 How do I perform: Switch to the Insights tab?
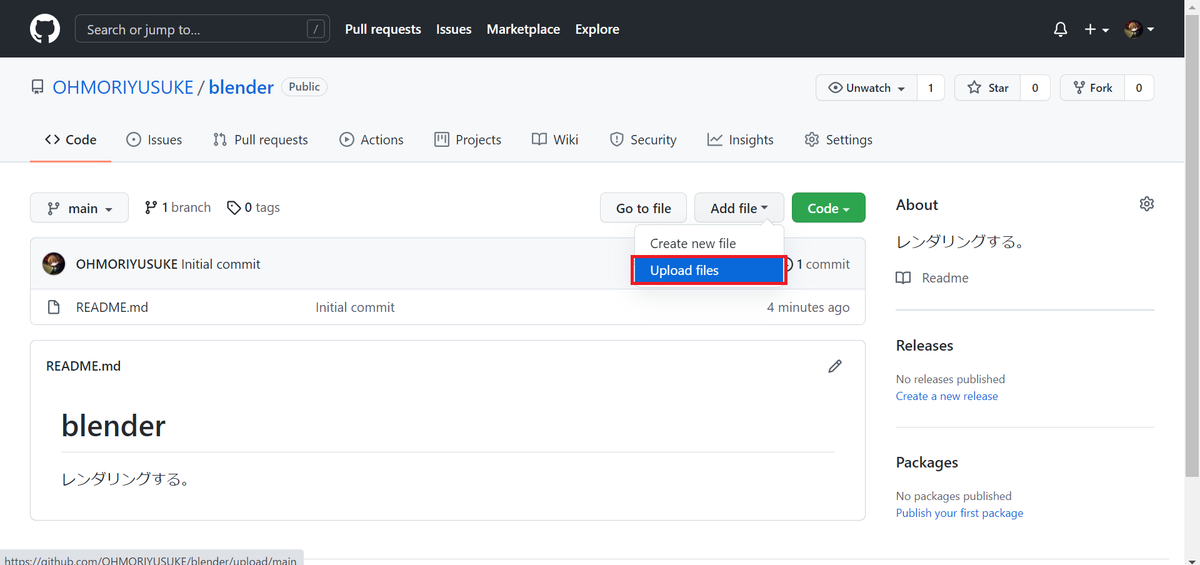pos(740,140)
